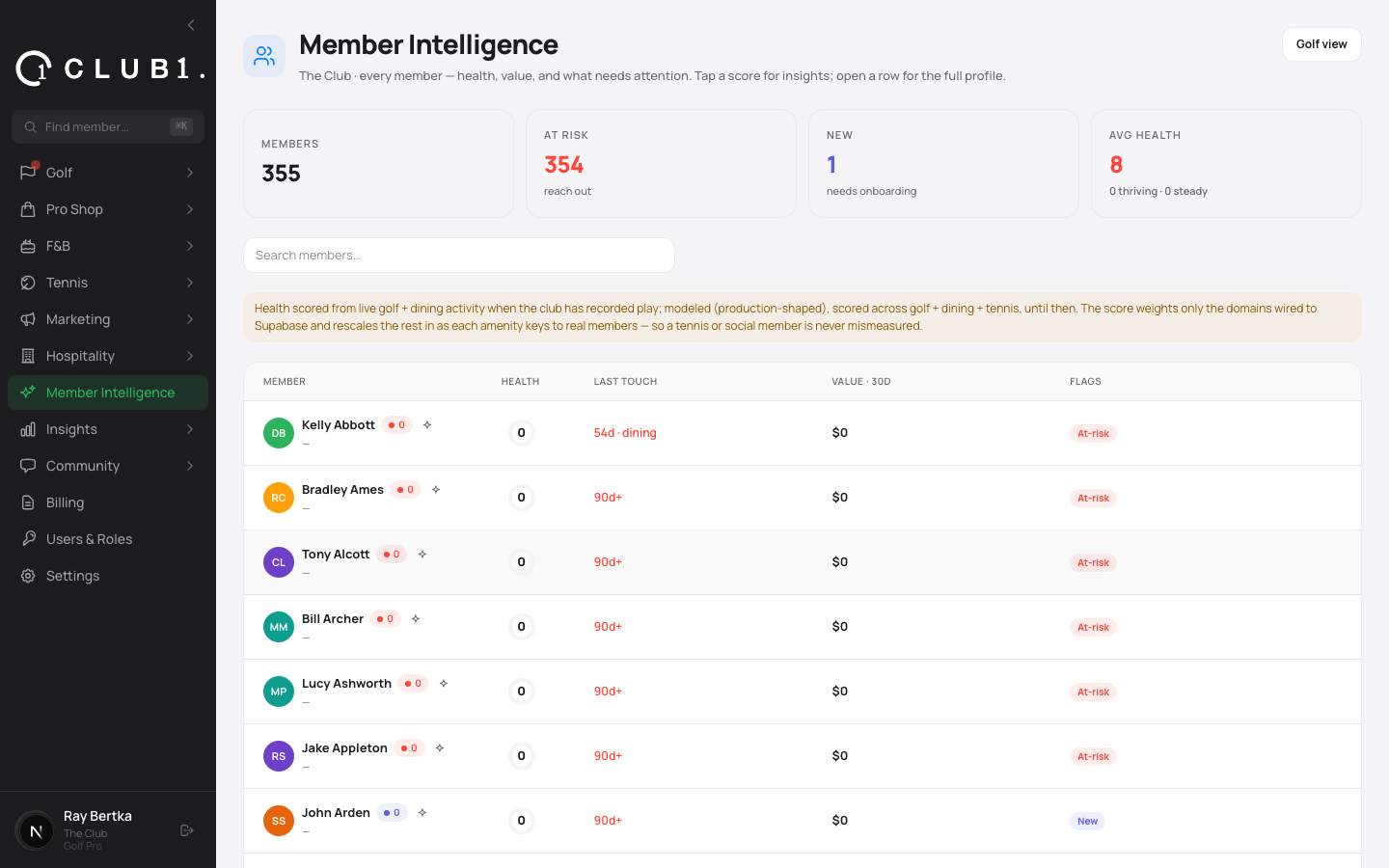Tap Kelly Abbott's health score circle
Screen dimensions: 1389x868
(522, 433)
